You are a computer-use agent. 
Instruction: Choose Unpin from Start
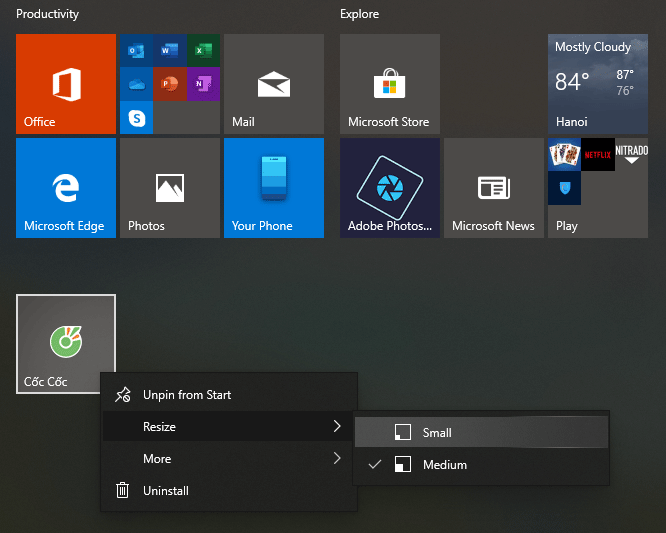229,395
